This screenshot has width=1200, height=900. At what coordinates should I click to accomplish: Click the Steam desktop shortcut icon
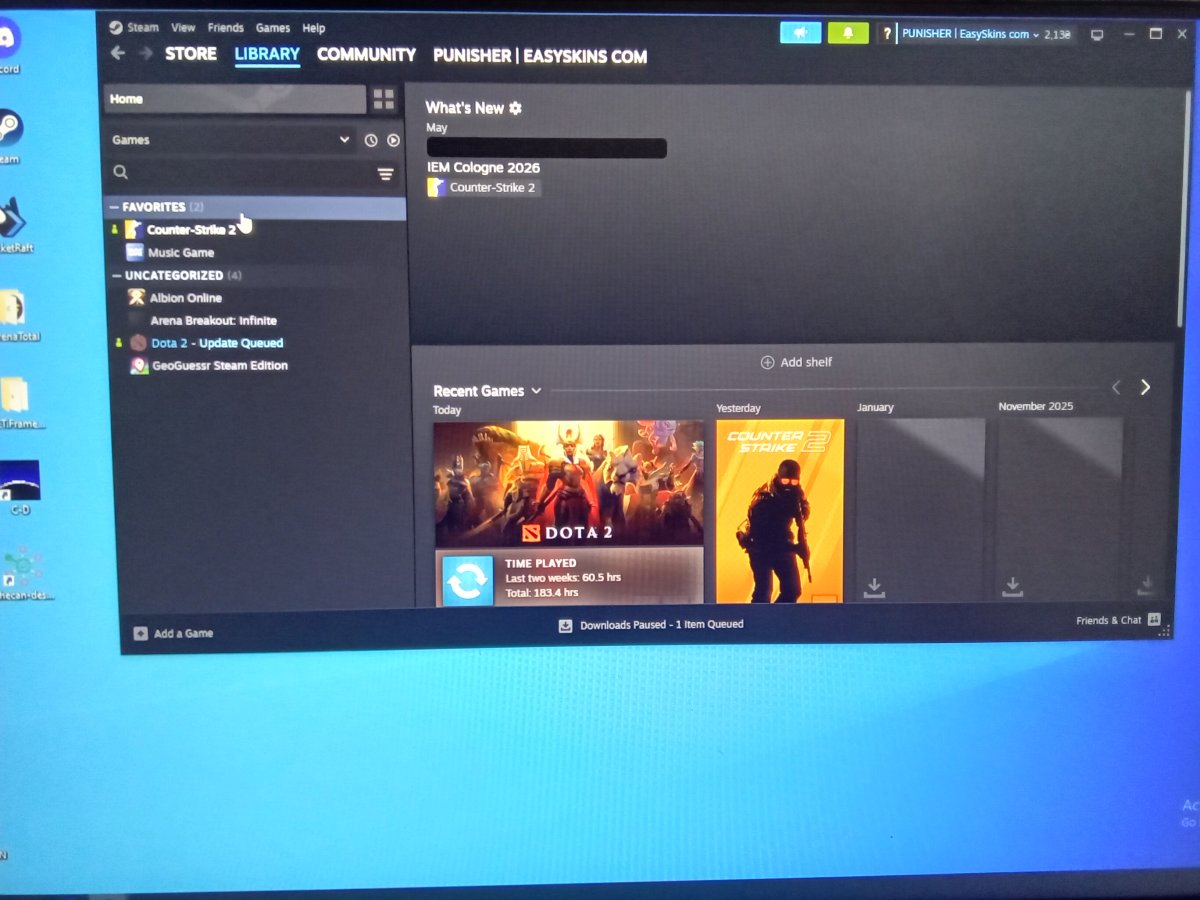[x=9, y=128]
